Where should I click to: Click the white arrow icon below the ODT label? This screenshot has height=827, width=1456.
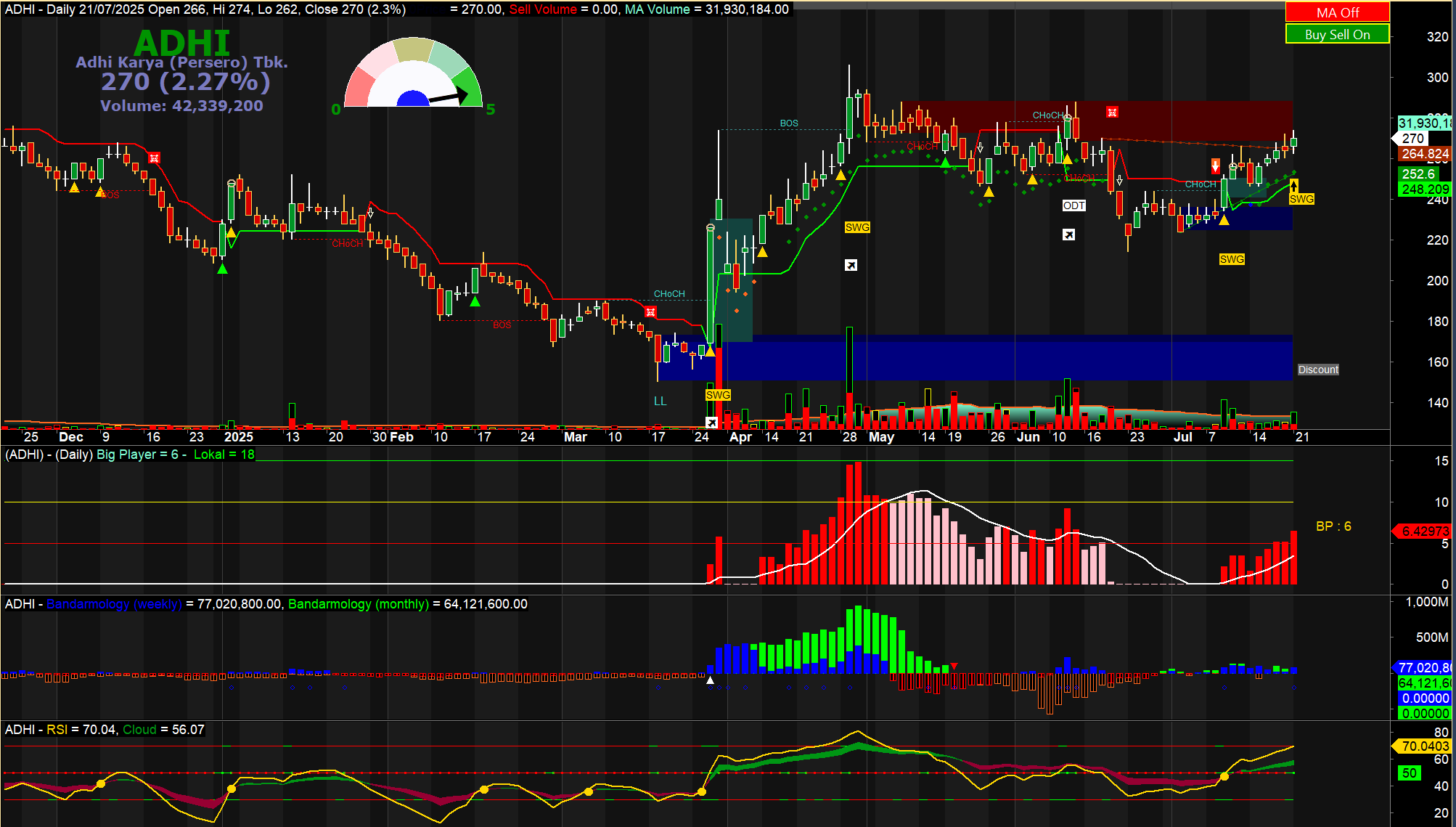click(x=1068, y=235)
